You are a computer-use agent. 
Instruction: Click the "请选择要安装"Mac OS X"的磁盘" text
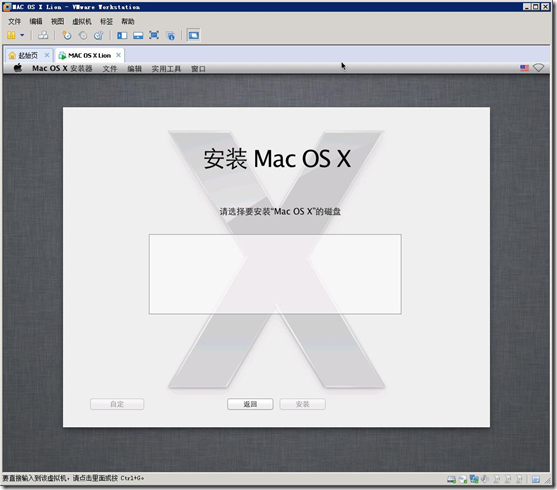(x=280, y=212)
